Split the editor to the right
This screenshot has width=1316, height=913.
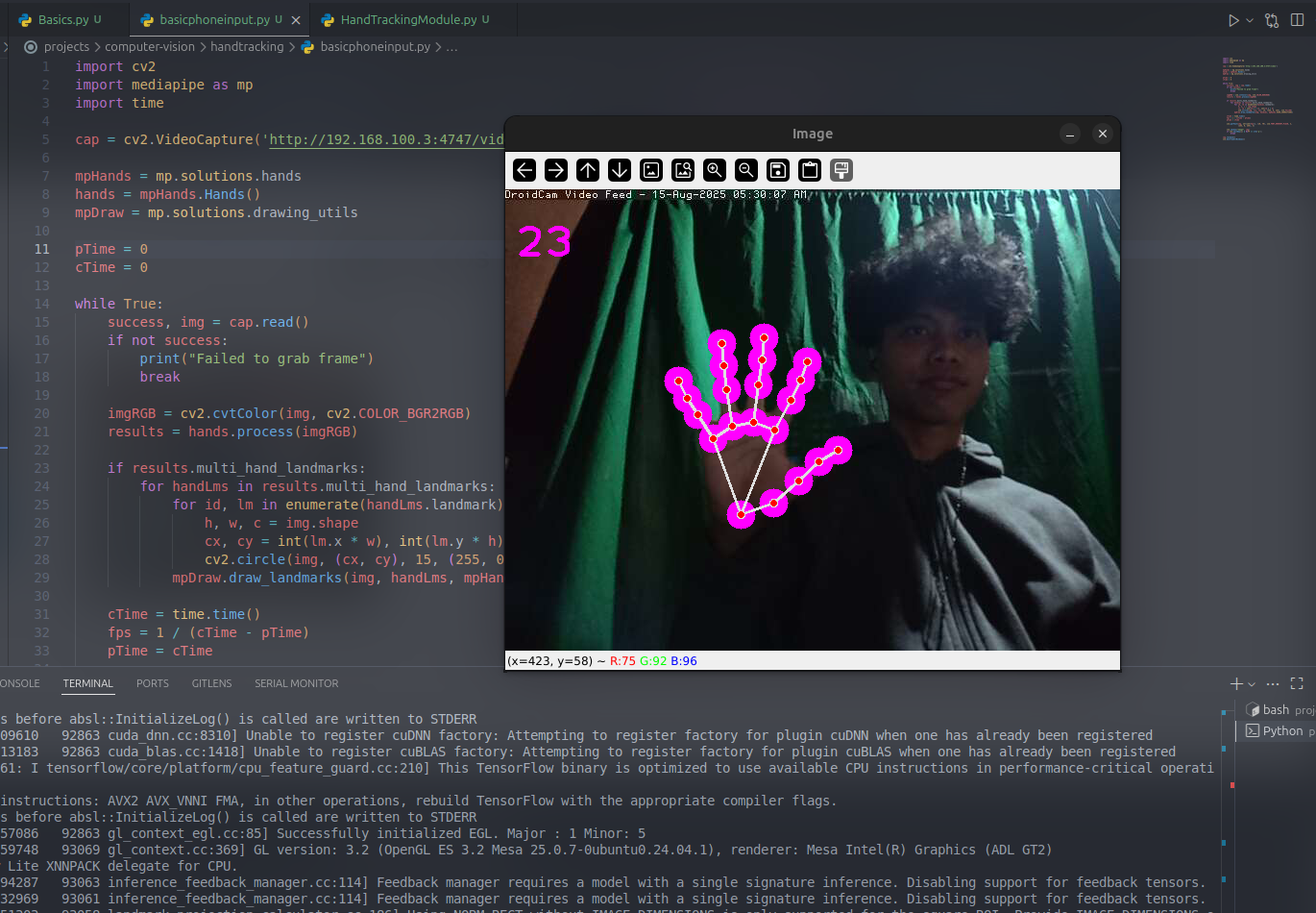(1297, 20)
